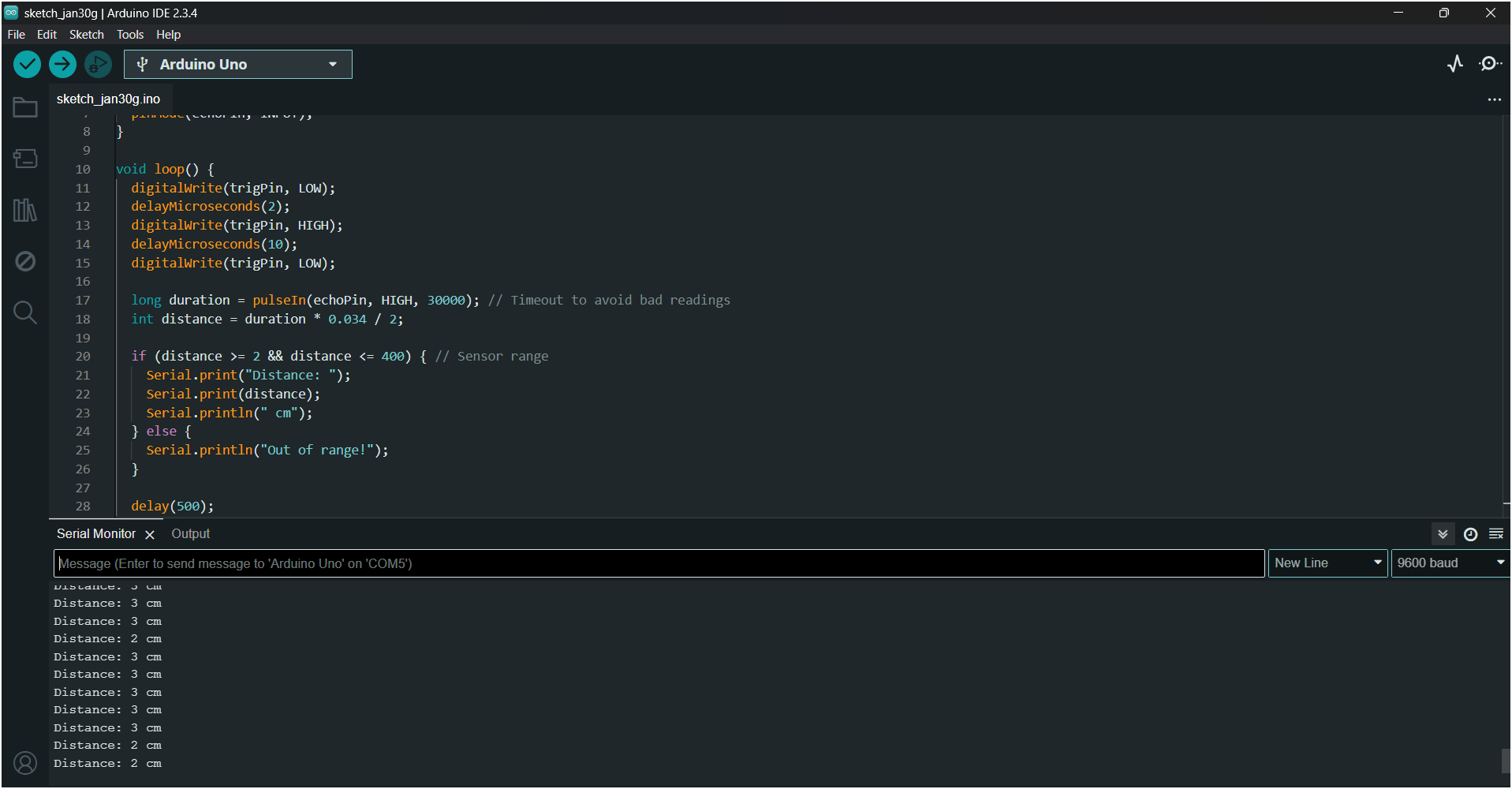This screenshot has width=1512, height=789.
Task: Open the Library Manager sidebar icon
Action: [x=25, y=210]
